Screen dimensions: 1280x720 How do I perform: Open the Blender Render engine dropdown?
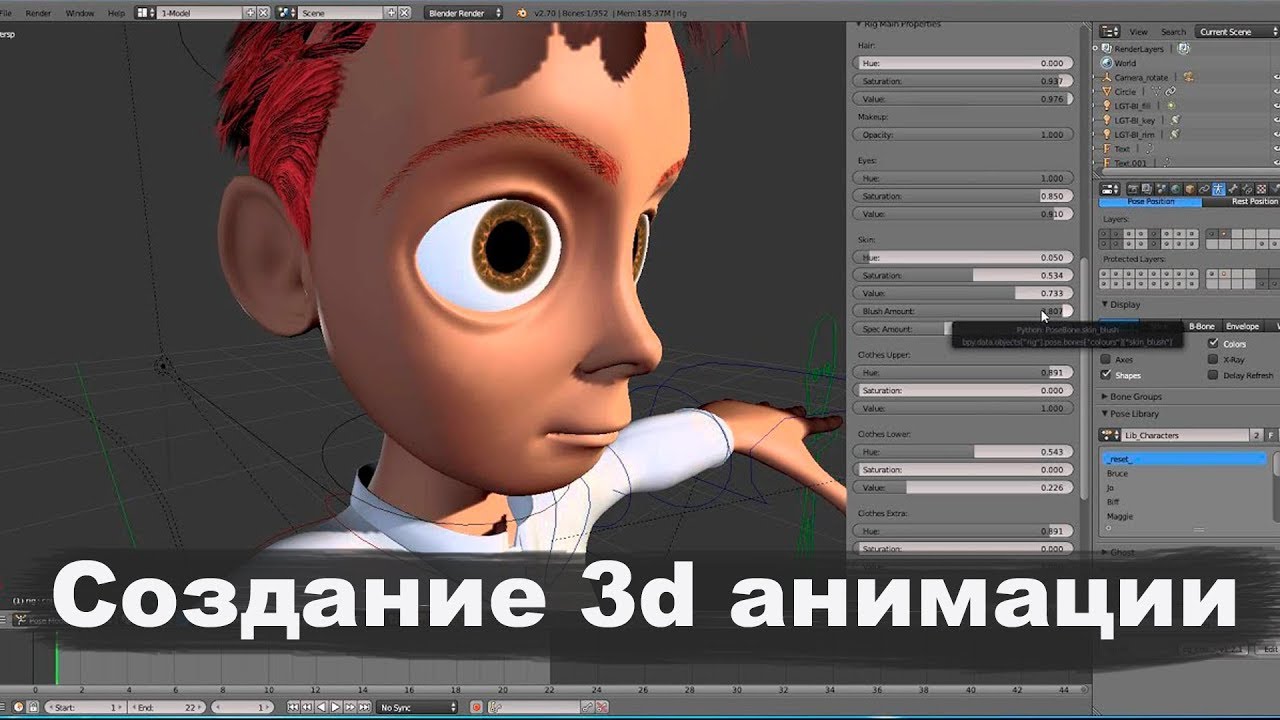(x=464, y=13)
